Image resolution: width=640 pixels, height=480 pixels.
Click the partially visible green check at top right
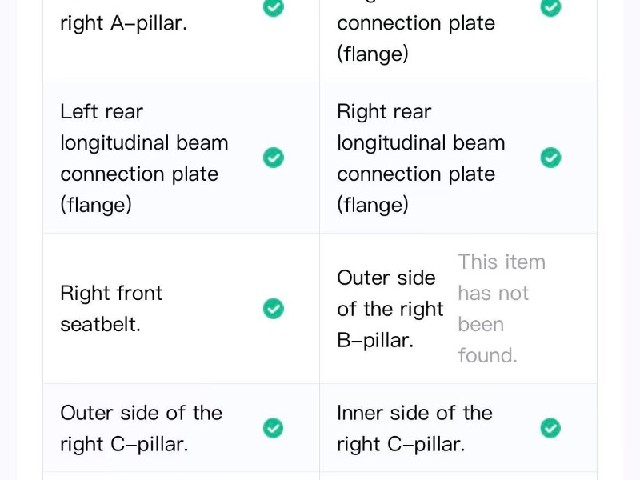551,7
